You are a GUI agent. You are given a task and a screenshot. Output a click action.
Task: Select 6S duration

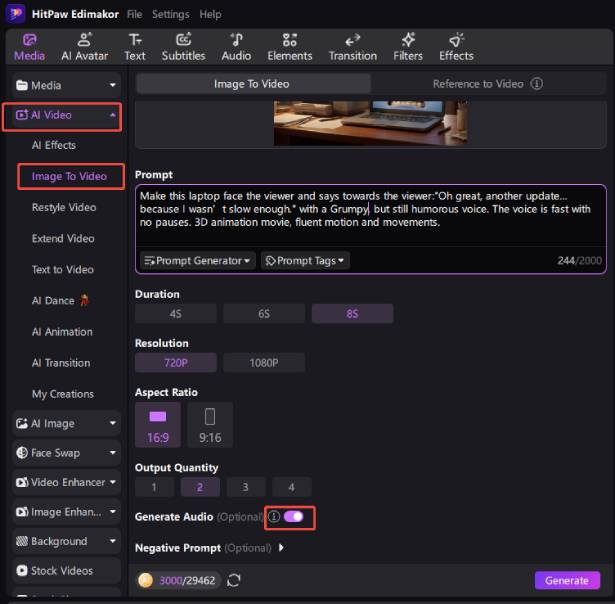click(x=264, y=313)
